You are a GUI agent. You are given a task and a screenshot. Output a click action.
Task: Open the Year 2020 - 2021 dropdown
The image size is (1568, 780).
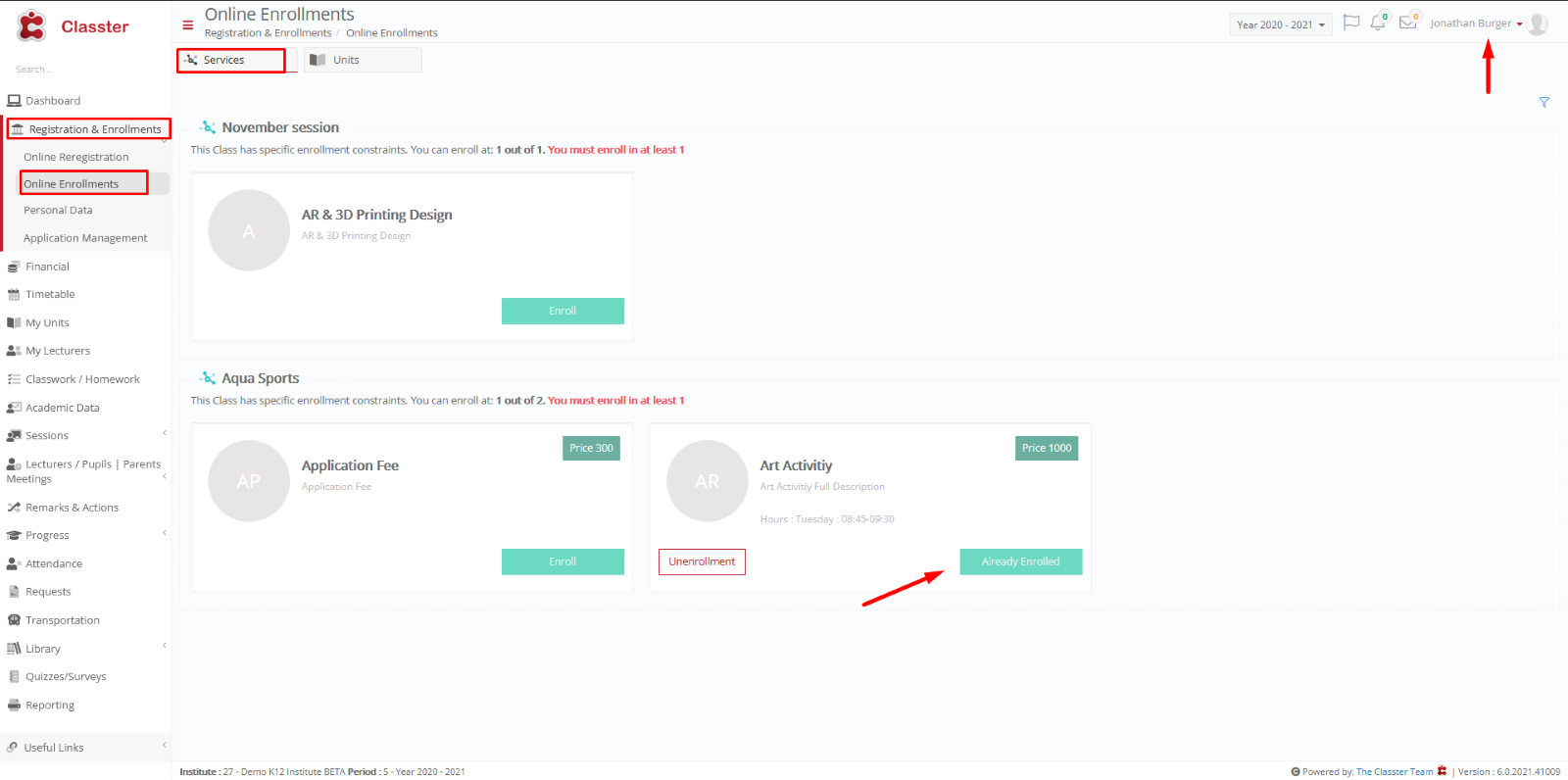pyautogui.click(x=1281, y=24)
